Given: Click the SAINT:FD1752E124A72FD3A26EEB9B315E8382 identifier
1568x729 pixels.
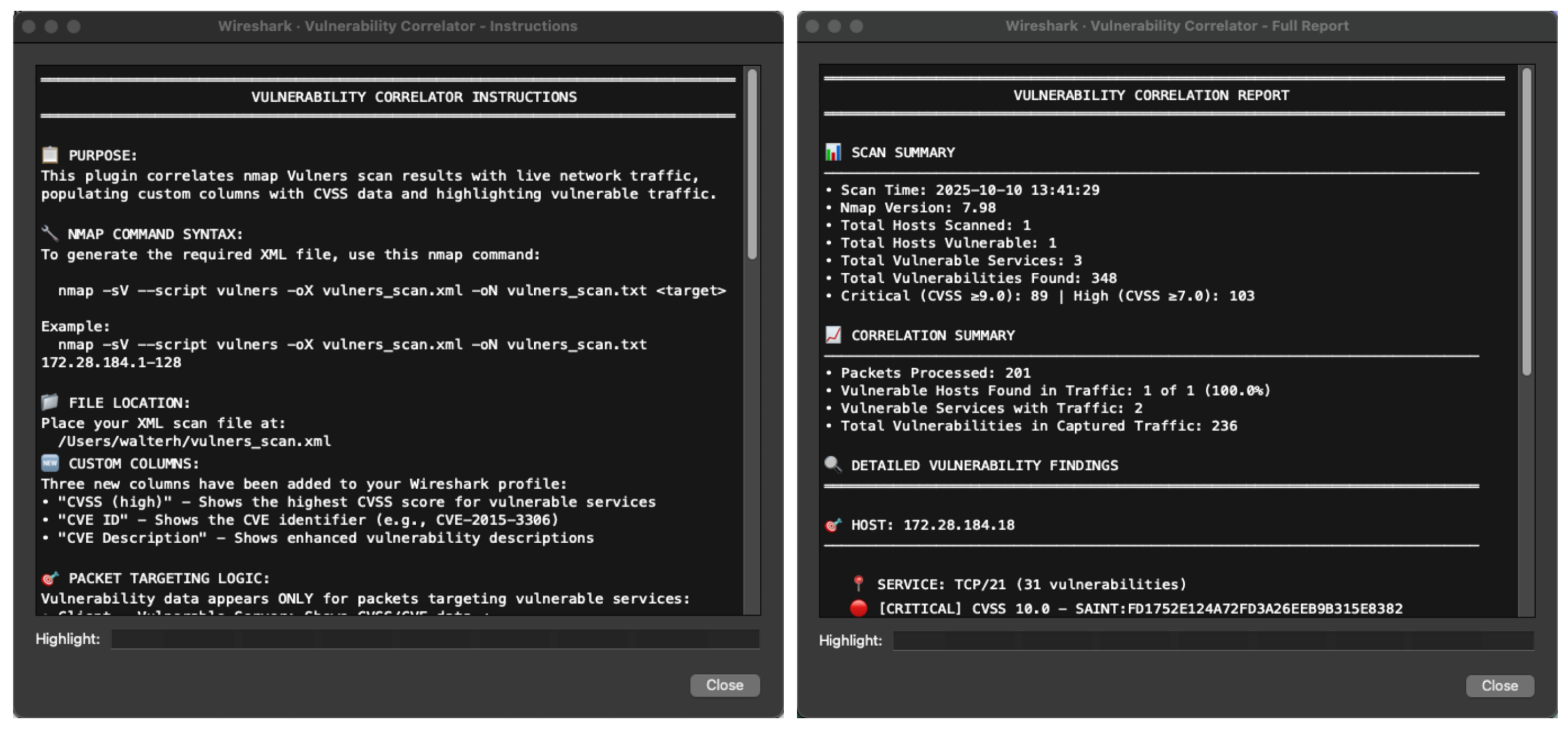Looking at the screenshot, I should tap(1238, 608).
